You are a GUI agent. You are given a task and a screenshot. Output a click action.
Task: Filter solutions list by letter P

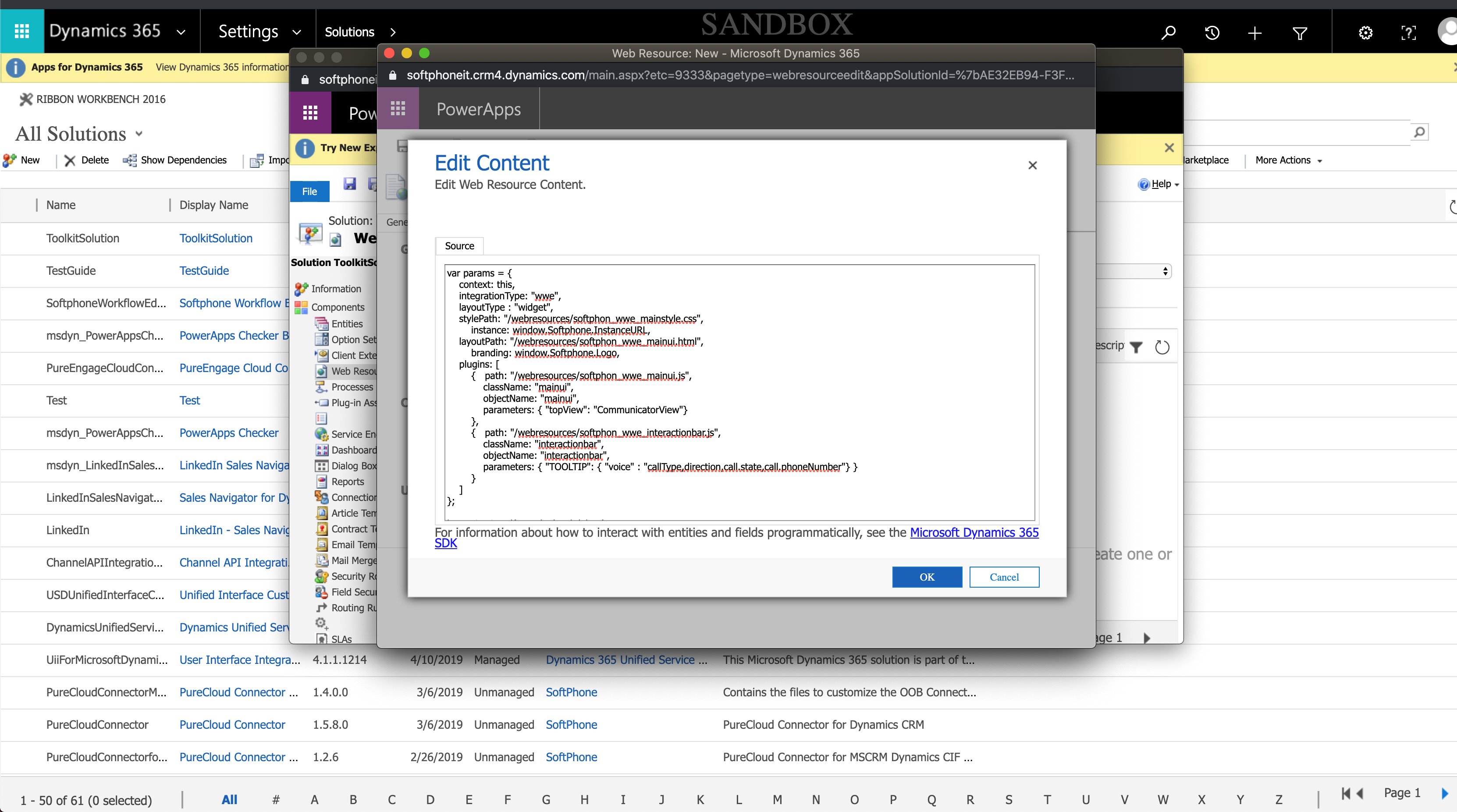pos(893,800)
